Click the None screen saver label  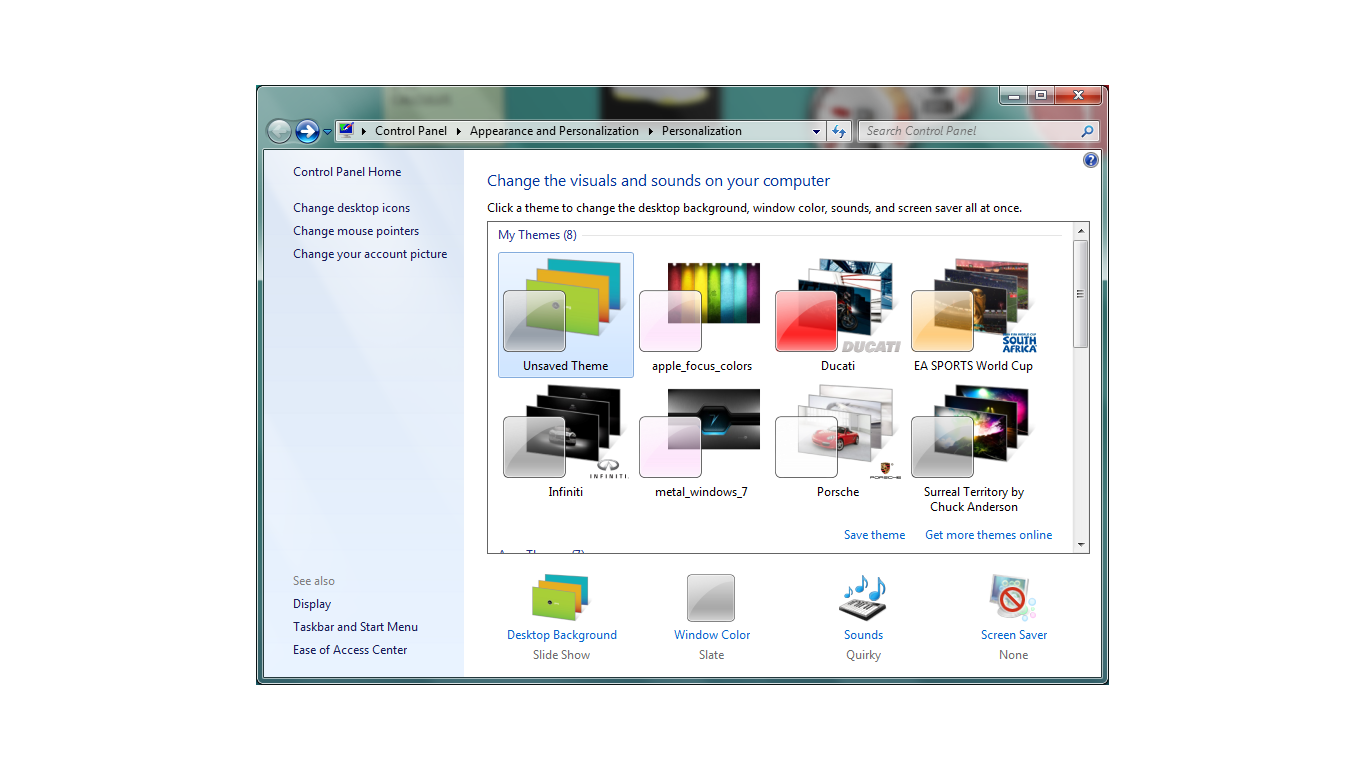[x=1013, y=655]
